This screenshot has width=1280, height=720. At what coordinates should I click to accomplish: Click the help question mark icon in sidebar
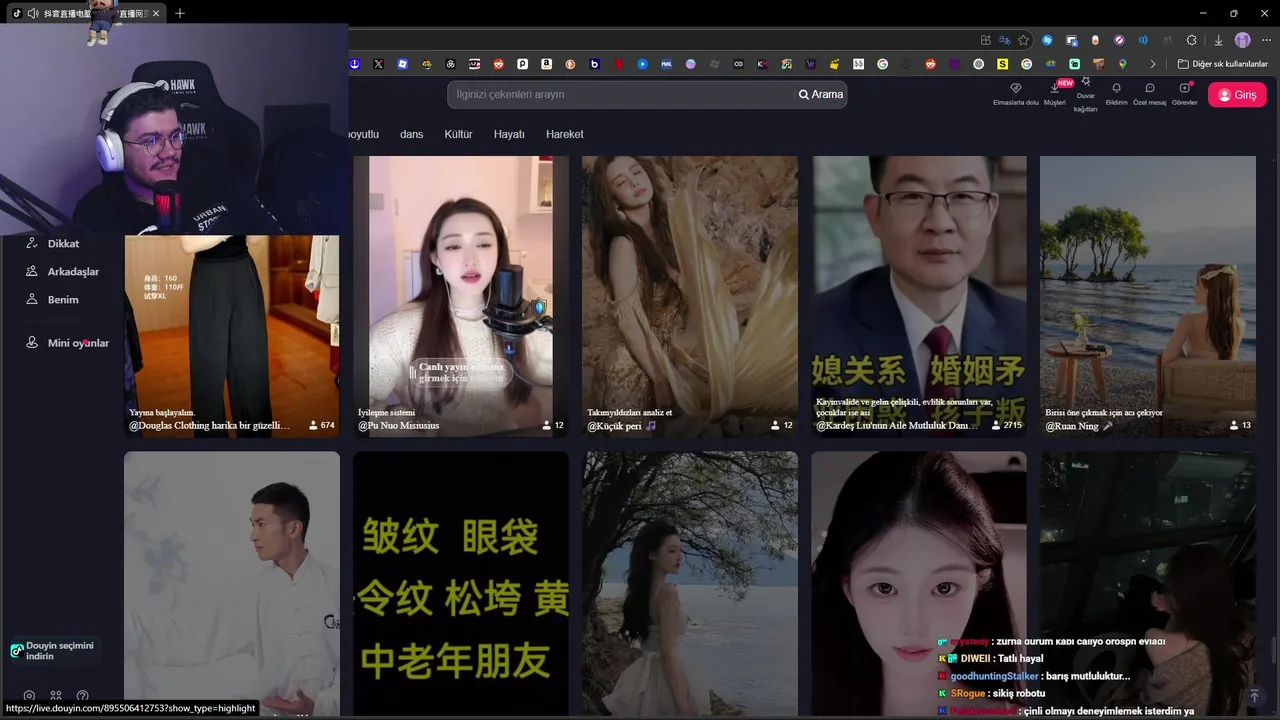(82, 696)
